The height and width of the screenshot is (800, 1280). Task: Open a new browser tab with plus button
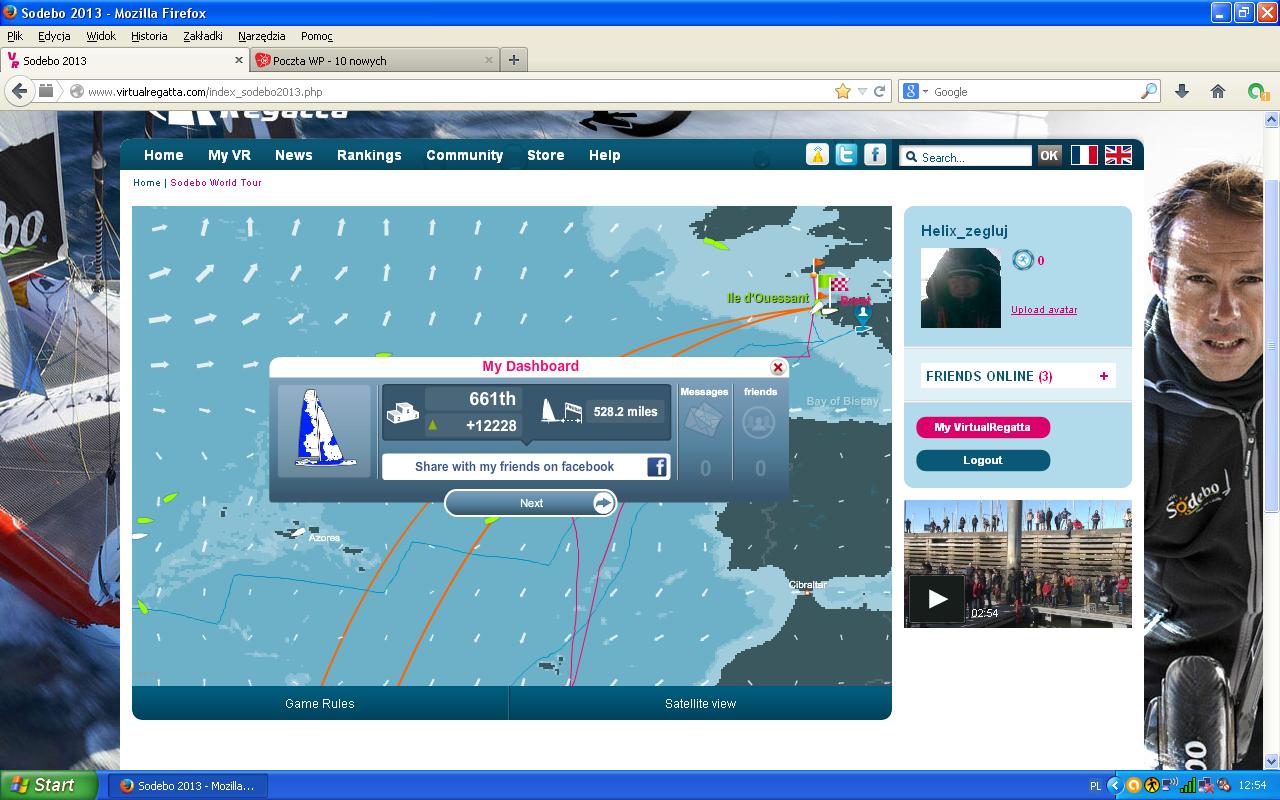[x=513, y=60]
